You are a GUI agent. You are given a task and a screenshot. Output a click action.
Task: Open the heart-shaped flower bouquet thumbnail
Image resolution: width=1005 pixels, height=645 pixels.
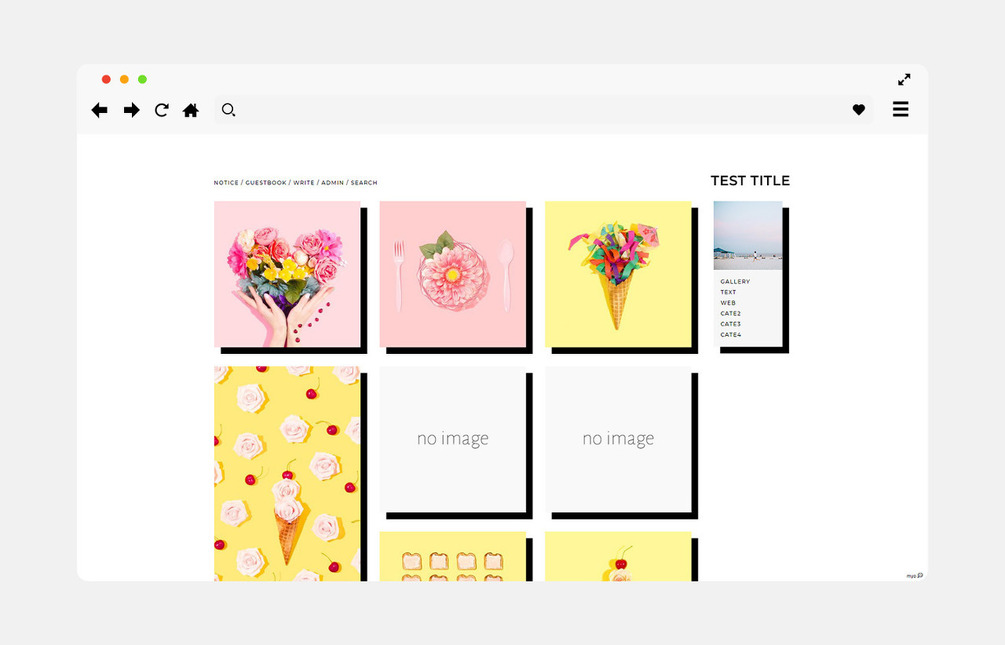click(287, 274)
